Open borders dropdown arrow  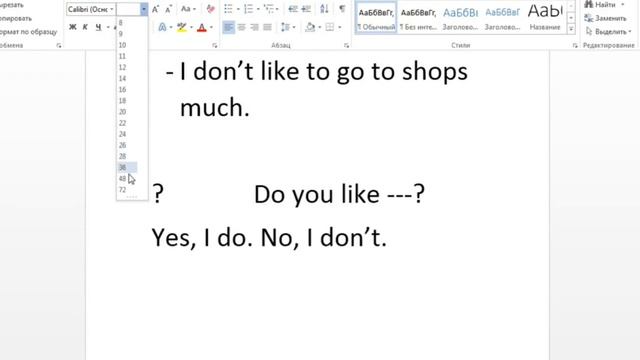[340, 27]
